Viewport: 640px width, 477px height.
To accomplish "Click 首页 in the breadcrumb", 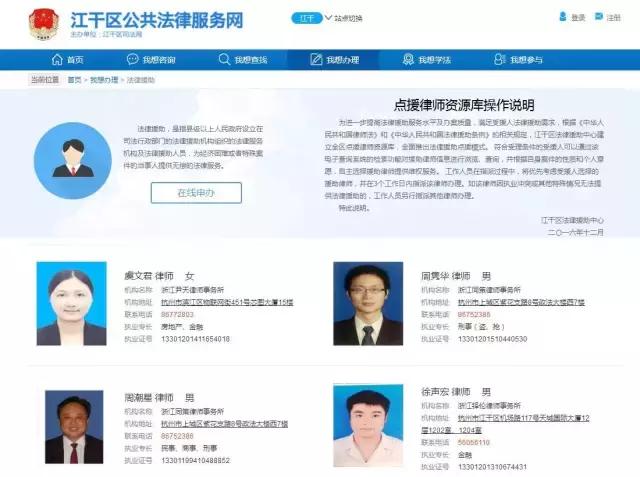I will click(74, 80).
